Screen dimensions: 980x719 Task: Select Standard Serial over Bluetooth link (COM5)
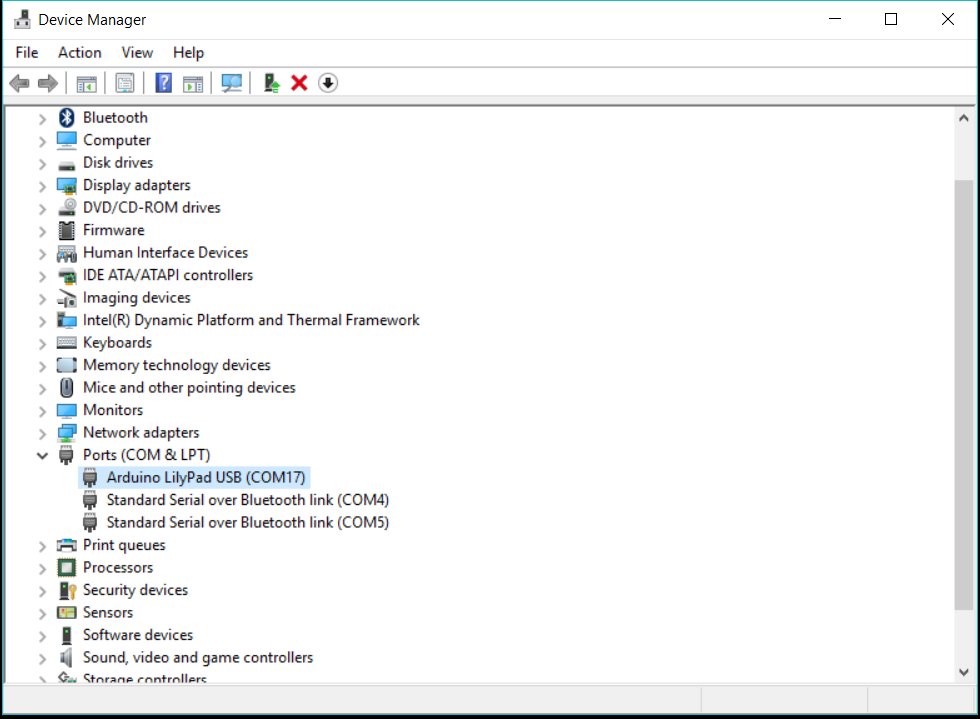pyautogui.click(x=248, y=523)
